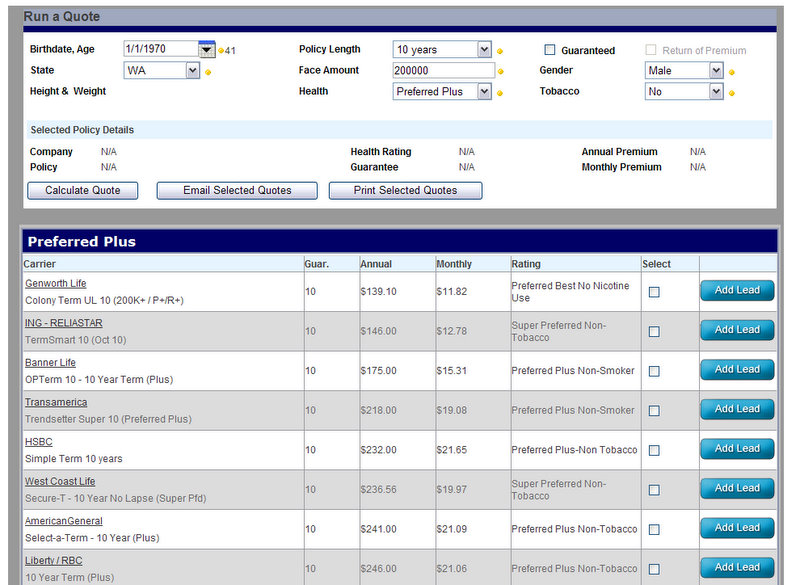Enable the Guaranteed checkbox
Image resolution: width=800 pixels, height=585 pixels.
549,49
